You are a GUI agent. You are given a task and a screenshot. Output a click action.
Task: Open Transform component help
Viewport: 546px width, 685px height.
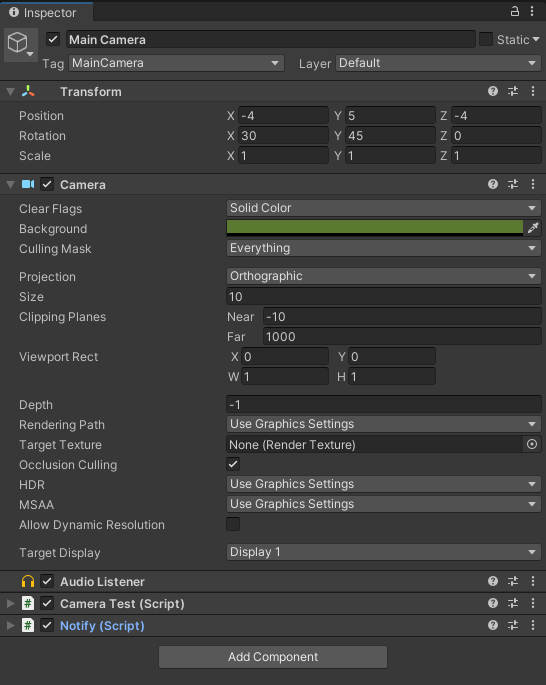click(x=493, y=91)
